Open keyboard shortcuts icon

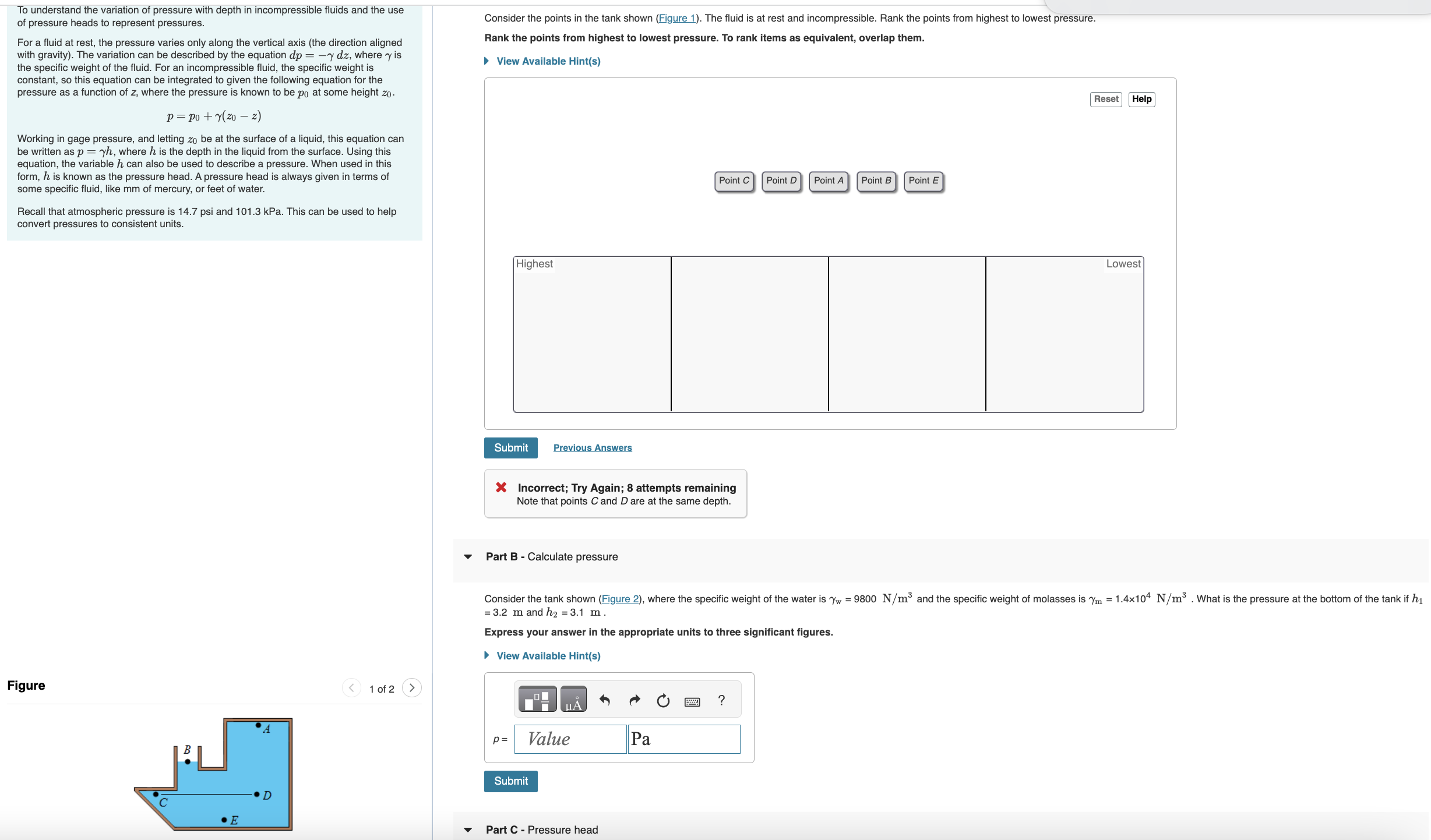point(692,701)
